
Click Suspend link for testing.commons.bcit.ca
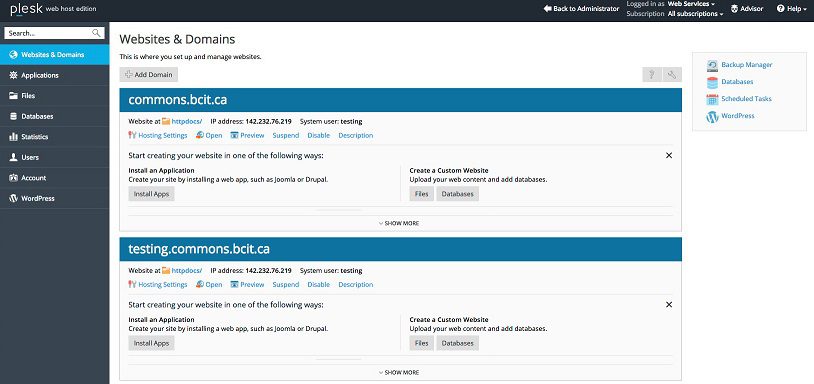[x=286, y=284]
